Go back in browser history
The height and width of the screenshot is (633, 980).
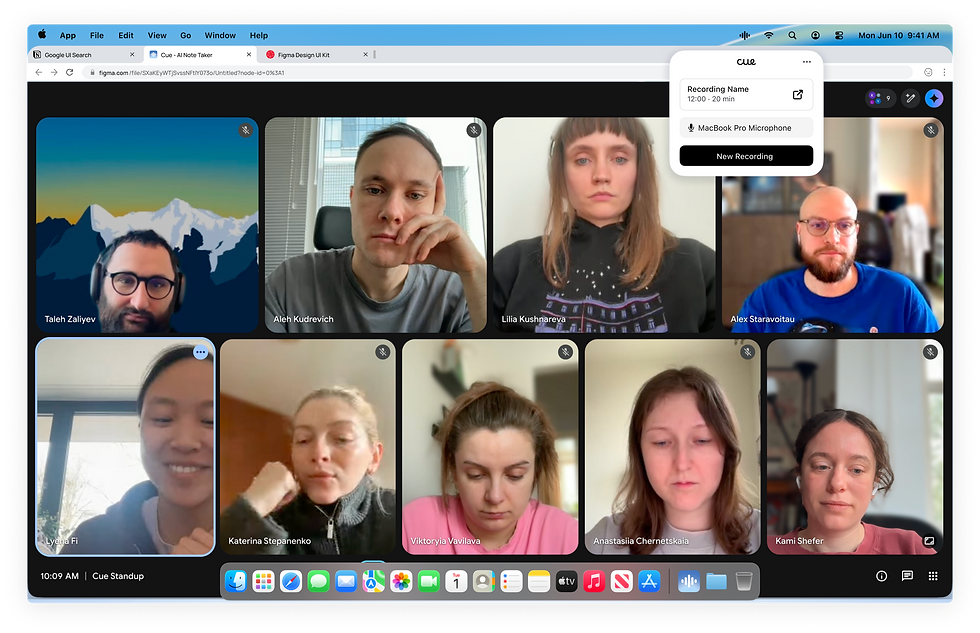tap(39, 72)
